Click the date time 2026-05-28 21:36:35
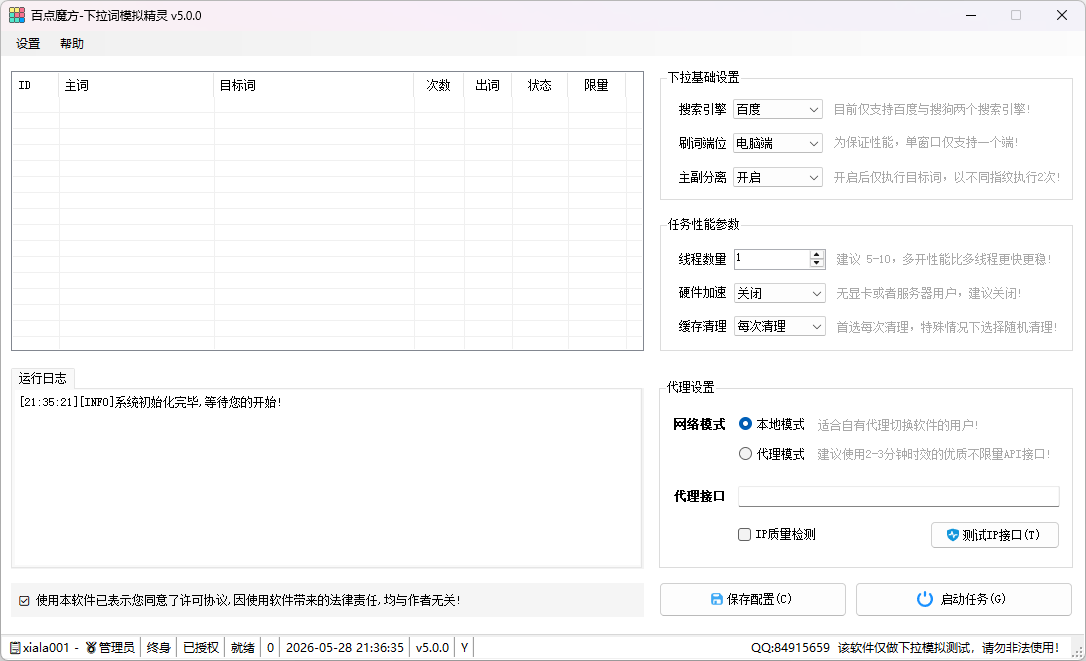Screen dimensions: 1086x661 click(x=345, y=648)
